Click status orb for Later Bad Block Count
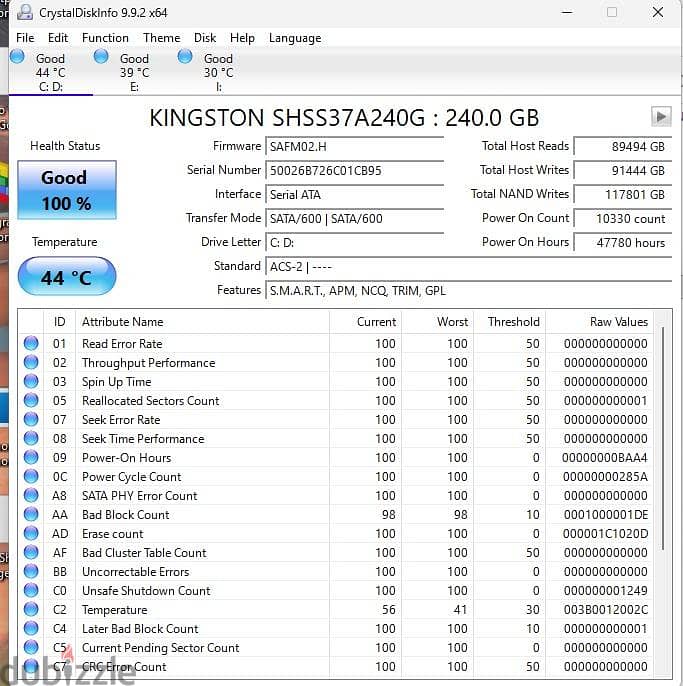The height and width of the screenshot is (686, 683). pos(31,629)
